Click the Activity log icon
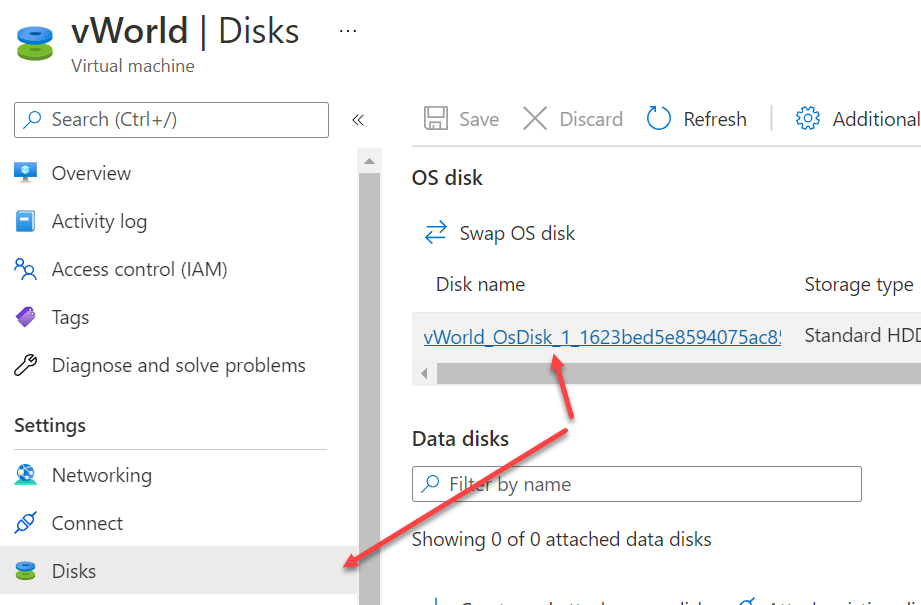Viewport: 921px width, 605px height. [26, 221]
